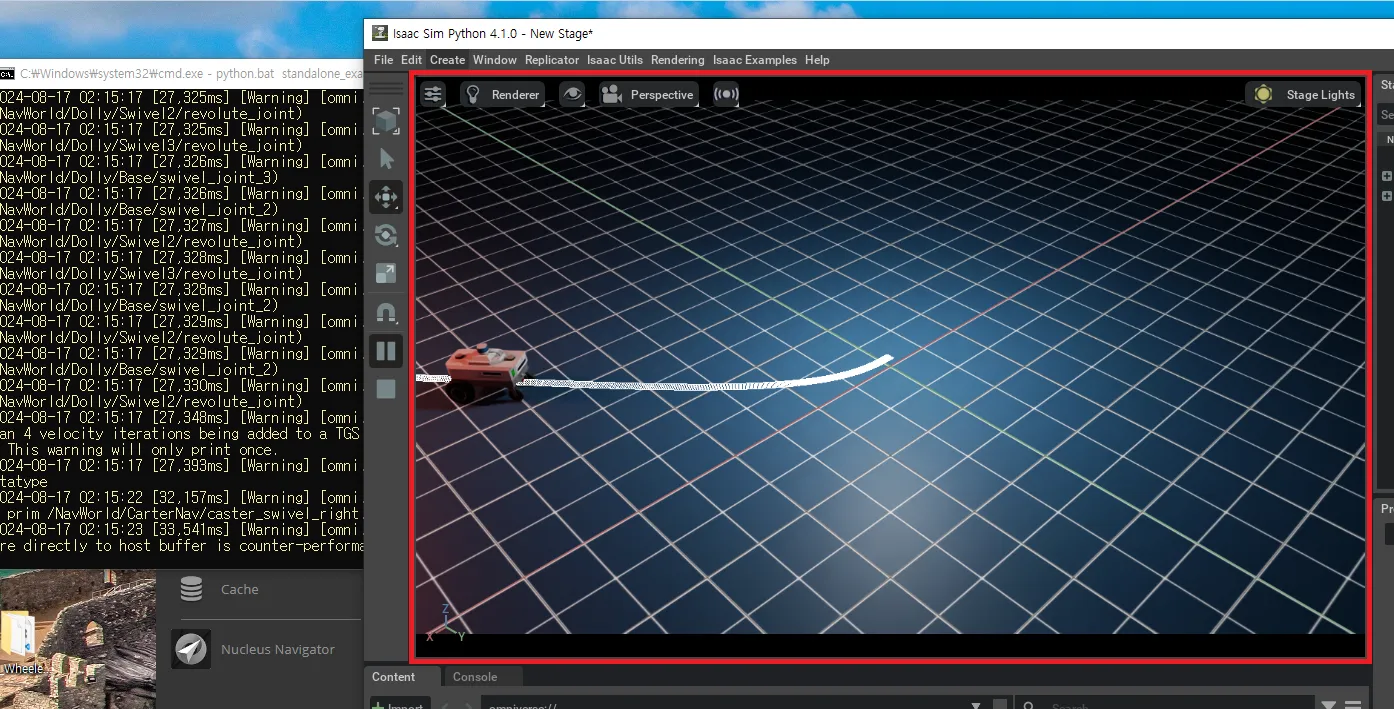Open Cache from the navigator list
This screenshot has width=1394, height=709.
click(x=238, y=589)
